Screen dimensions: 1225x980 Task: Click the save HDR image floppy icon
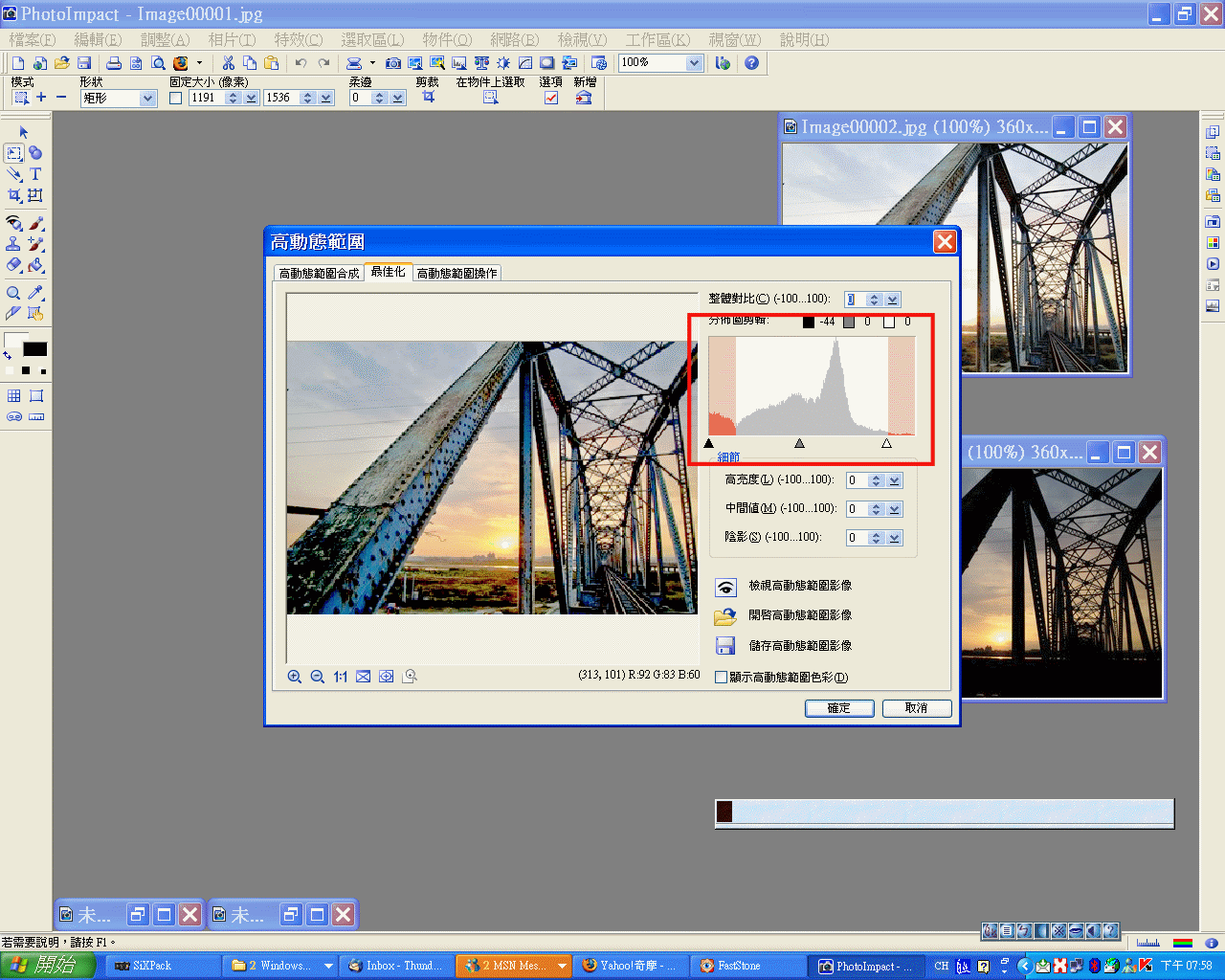(725, 646)
